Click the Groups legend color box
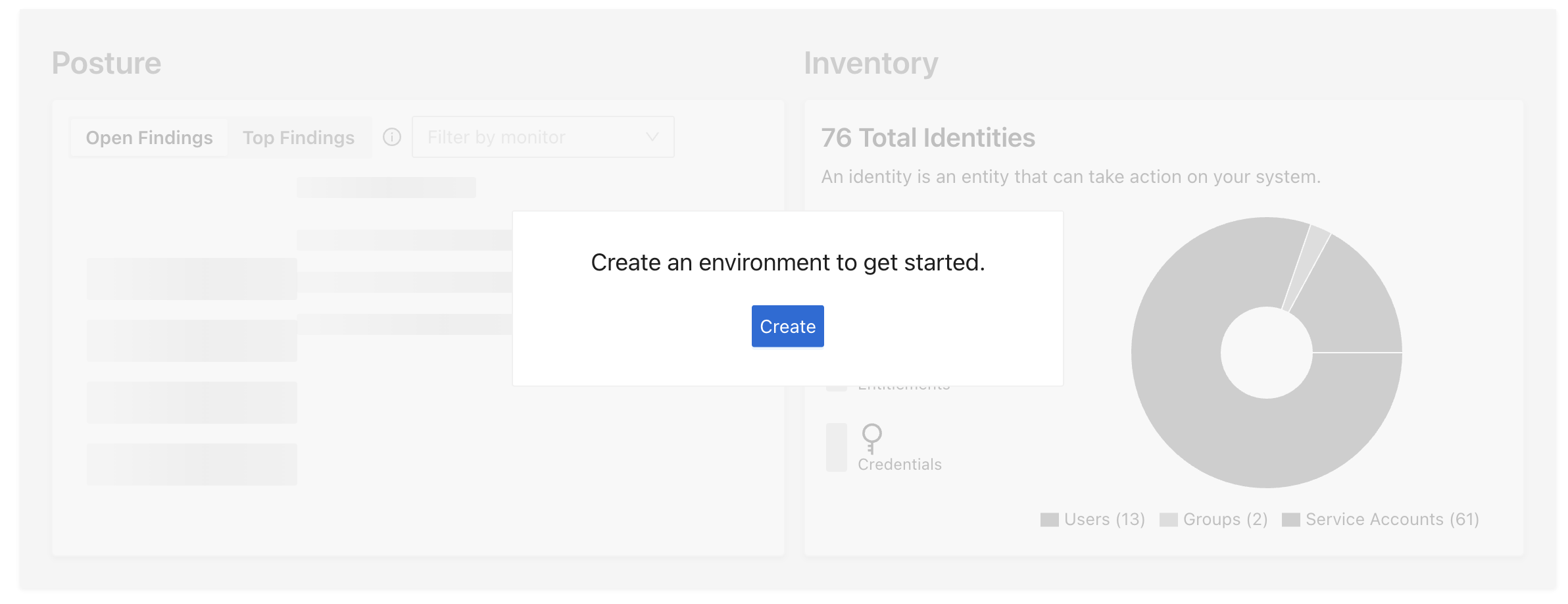The image size is (1568, 604). tap(1168, 520)
